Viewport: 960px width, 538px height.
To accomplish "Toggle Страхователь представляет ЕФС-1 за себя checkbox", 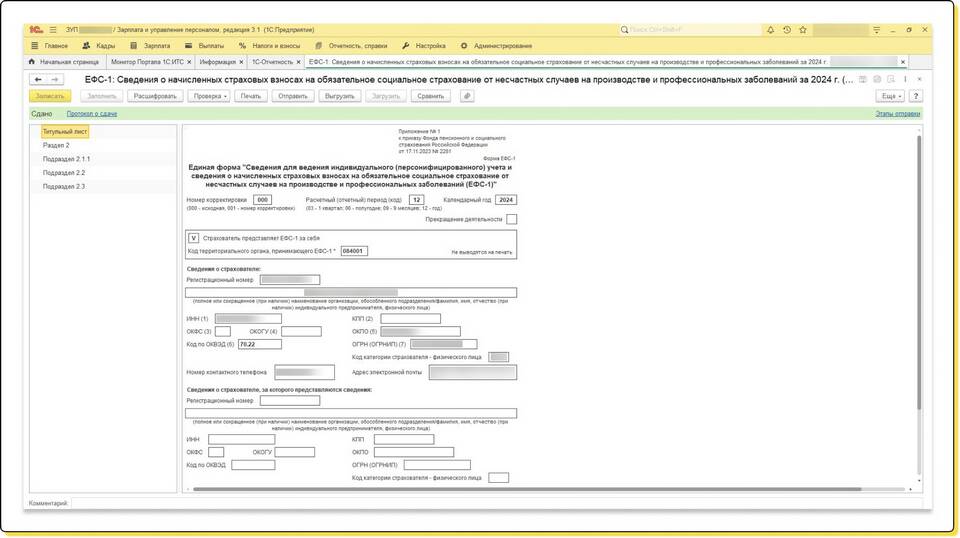I will point(193,238).
